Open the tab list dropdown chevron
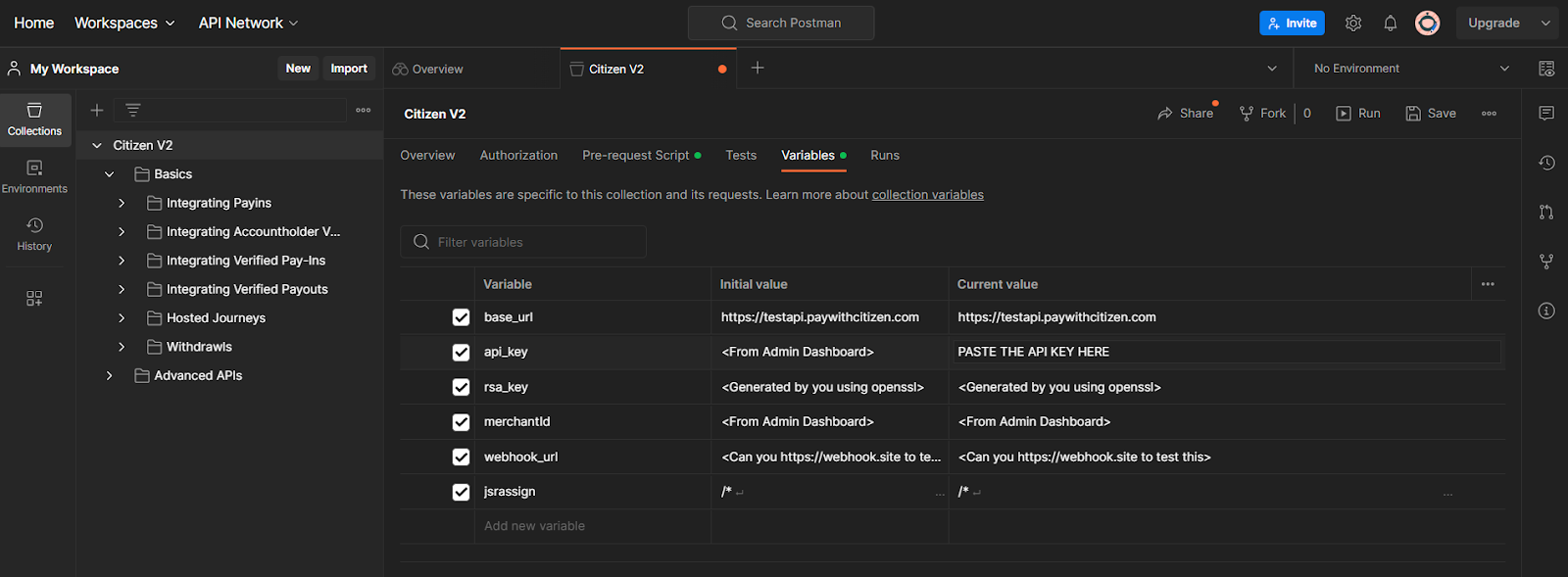 tap(1272, 69)
